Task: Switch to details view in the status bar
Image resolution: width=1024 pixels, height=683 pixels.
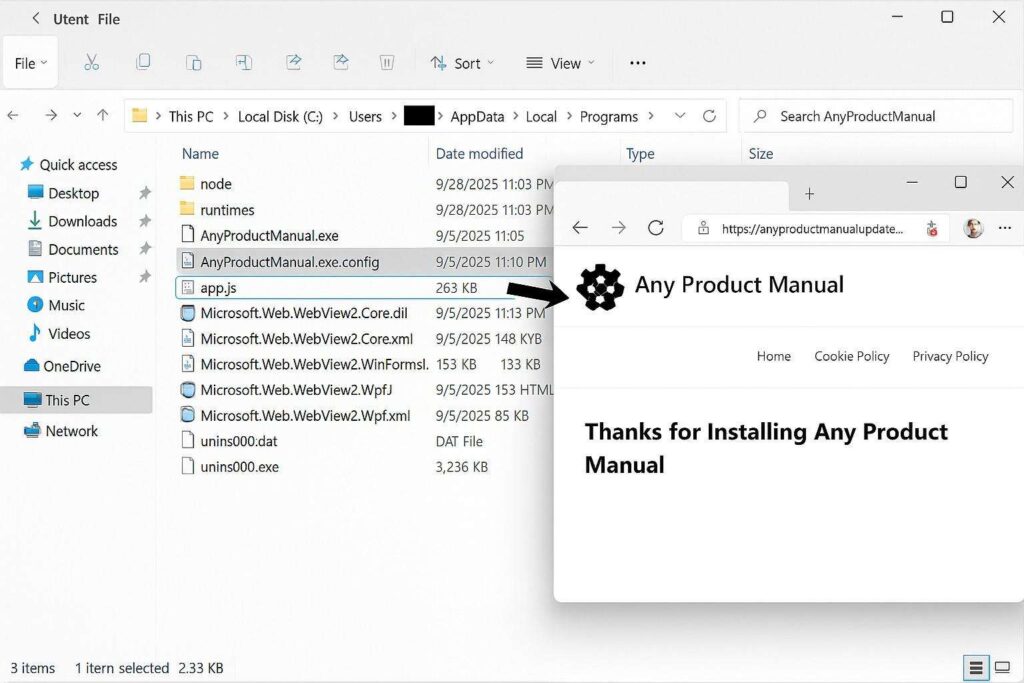Action: pyautogui.click(x=976, y=667)
